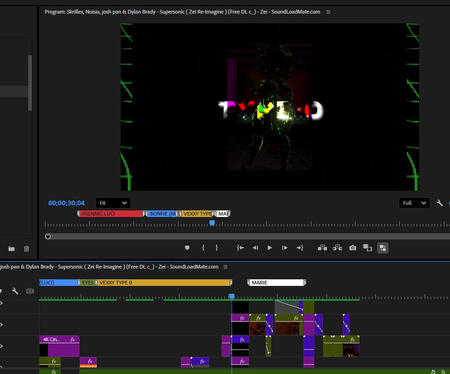This screenshot has height=374, width=450.
Task: Select the blue LUCI marker in the timeline
Action: pyautogui.click(x=58, y=283)
